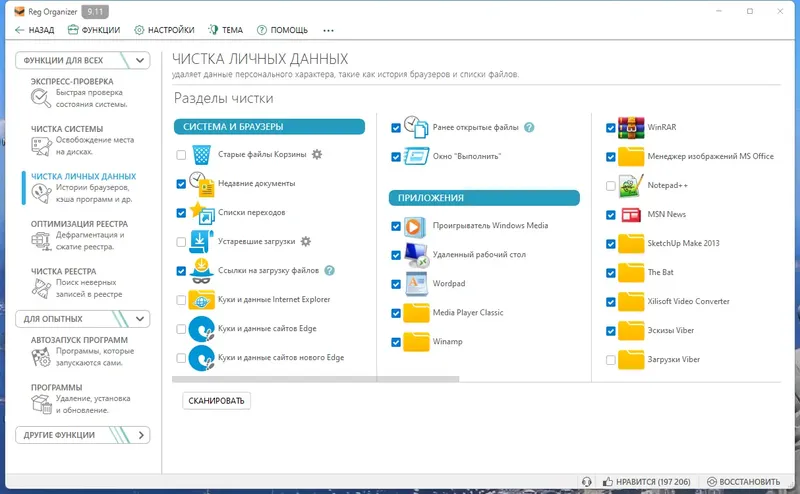Click the Windows Media Player icon
Viewport: 800px width, 494px height.
pos(415,226)
